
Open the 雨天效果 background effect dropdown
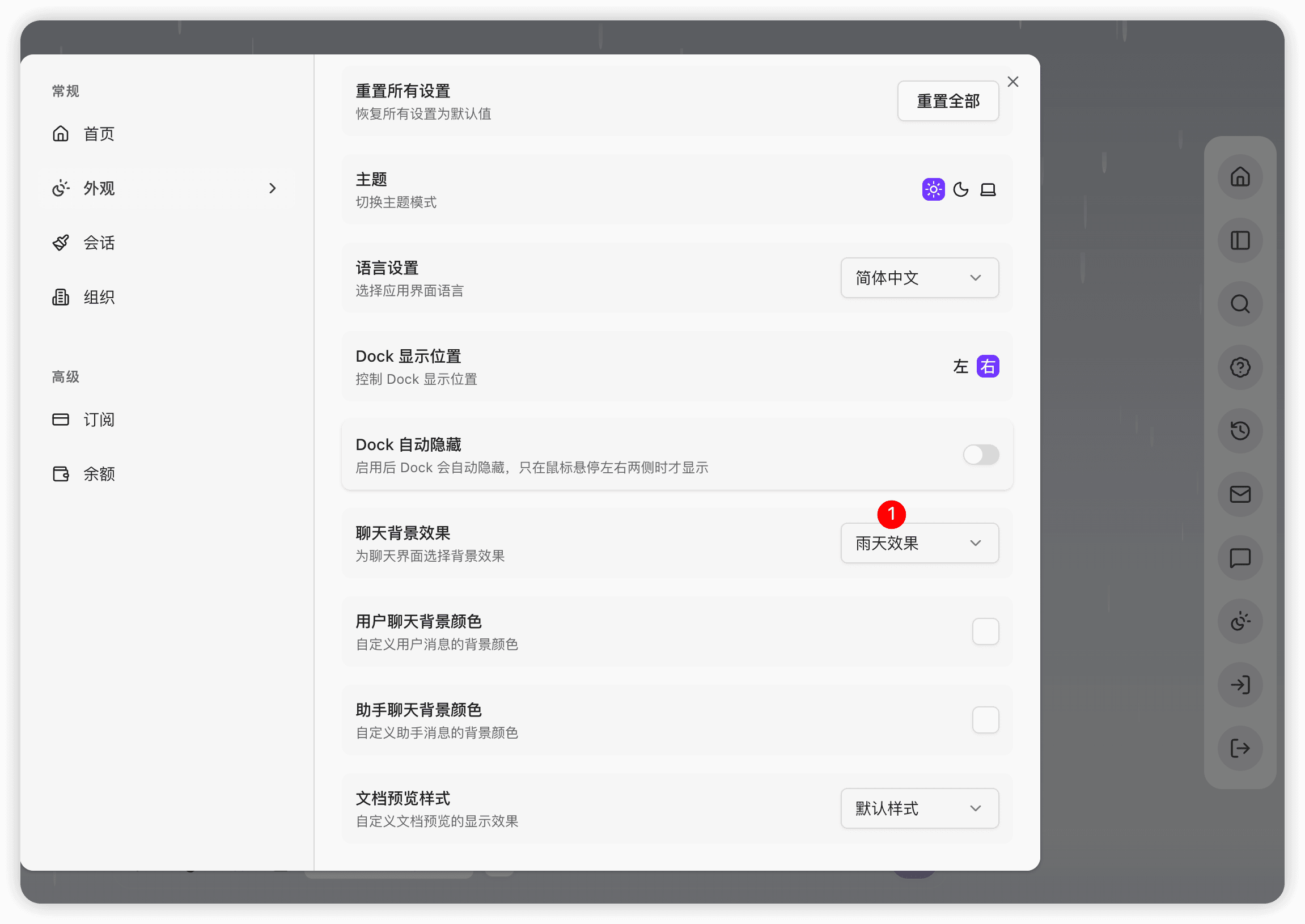tap(920, 543)
